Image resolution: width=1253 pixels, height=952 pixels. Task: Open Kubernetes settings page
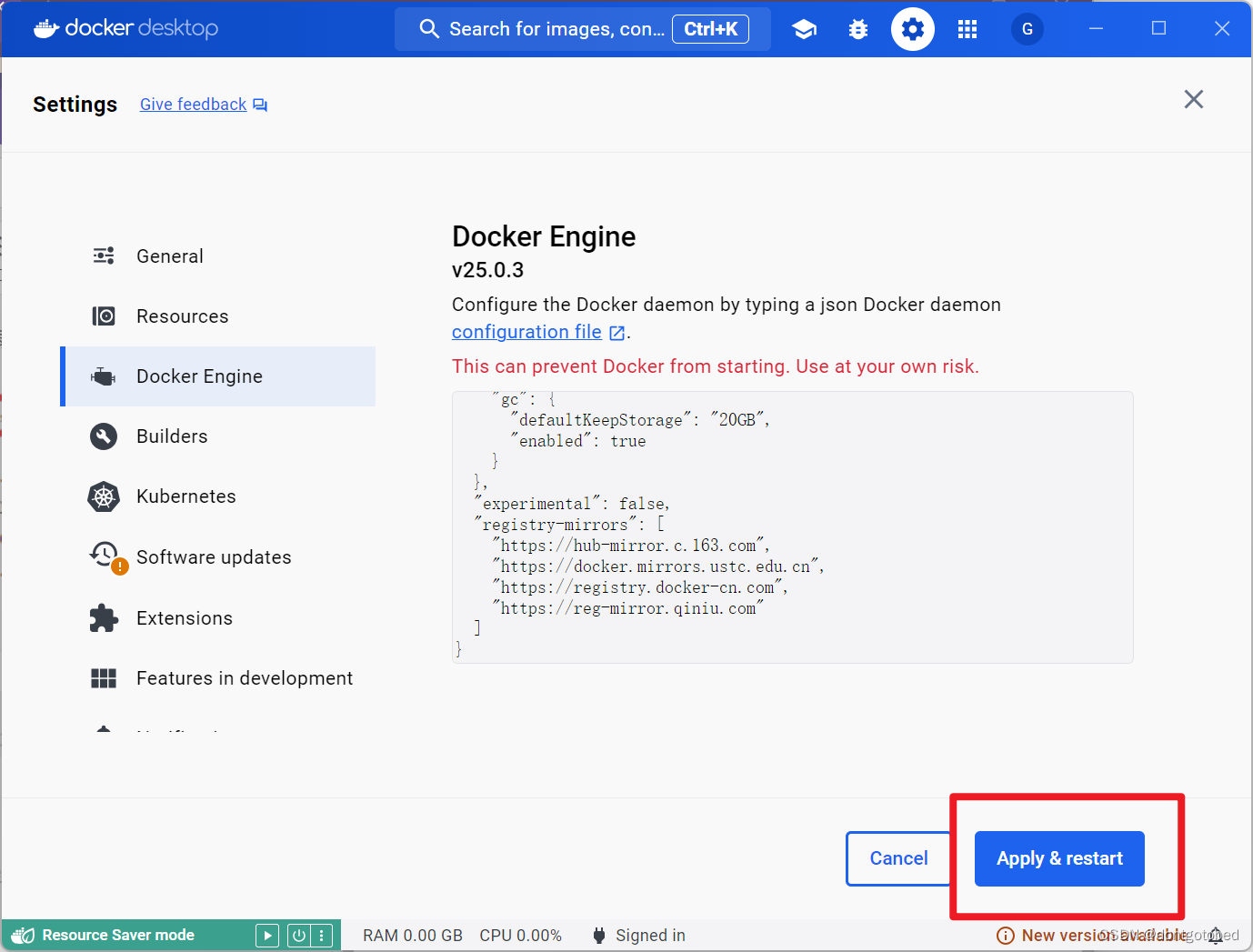[185, 496]
